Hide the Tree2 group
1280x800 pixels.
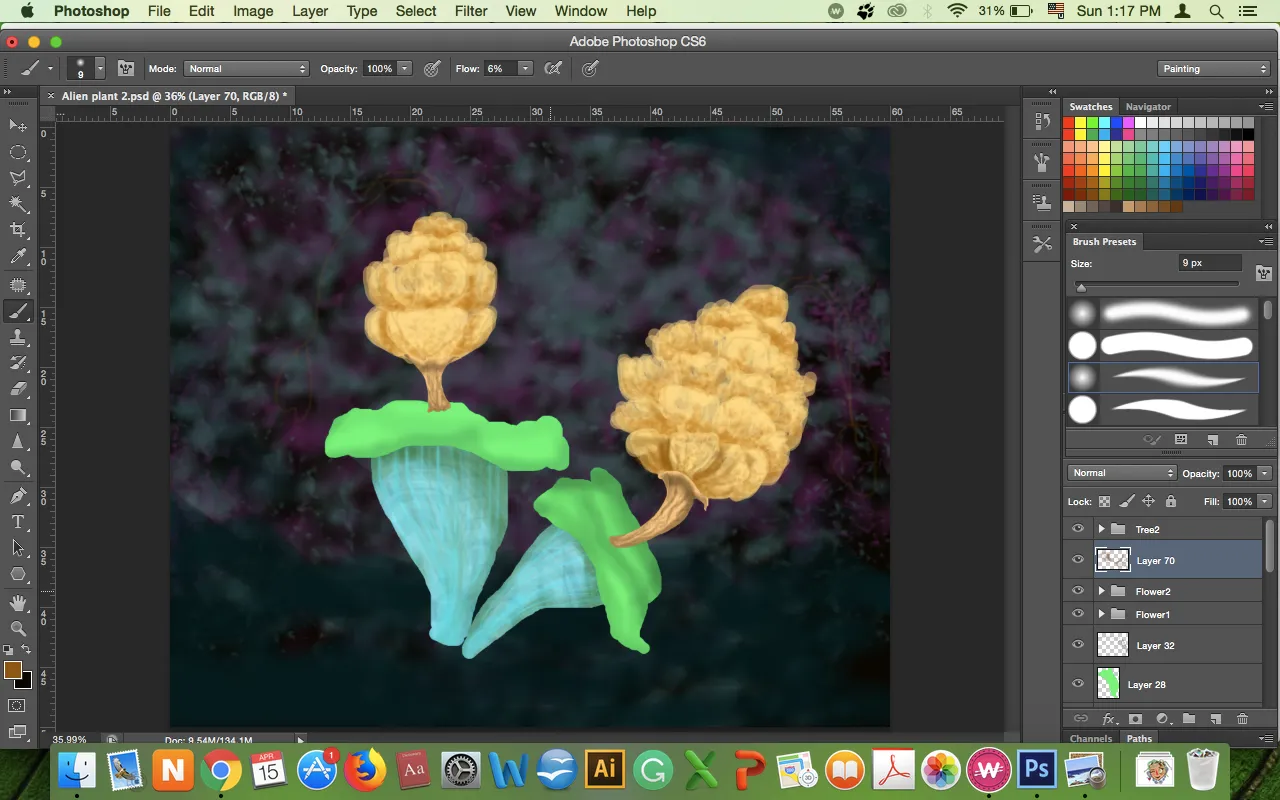(1078, 529)
